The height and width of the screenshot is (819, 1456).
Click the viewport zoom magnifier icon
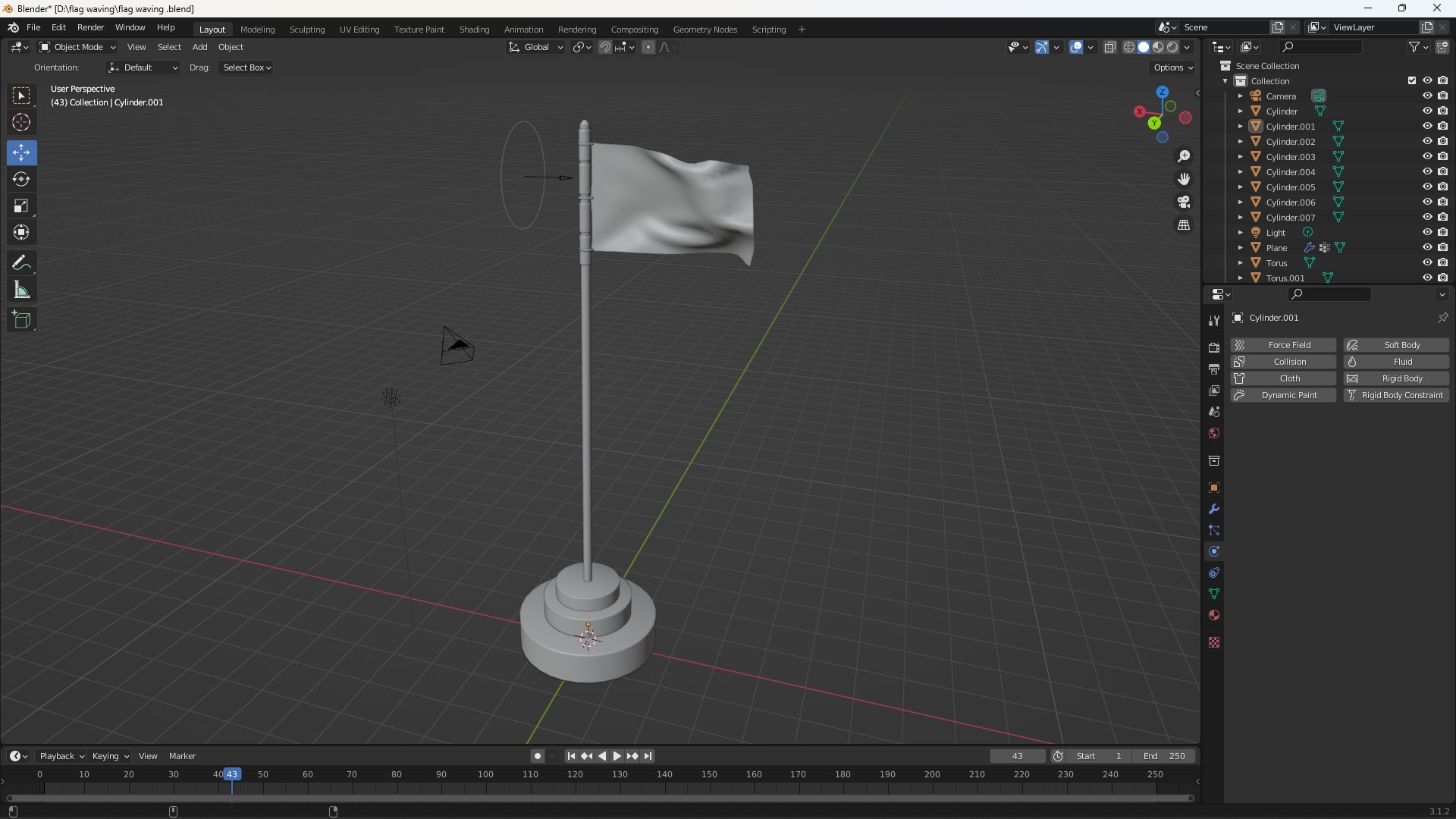(1183, 156)
